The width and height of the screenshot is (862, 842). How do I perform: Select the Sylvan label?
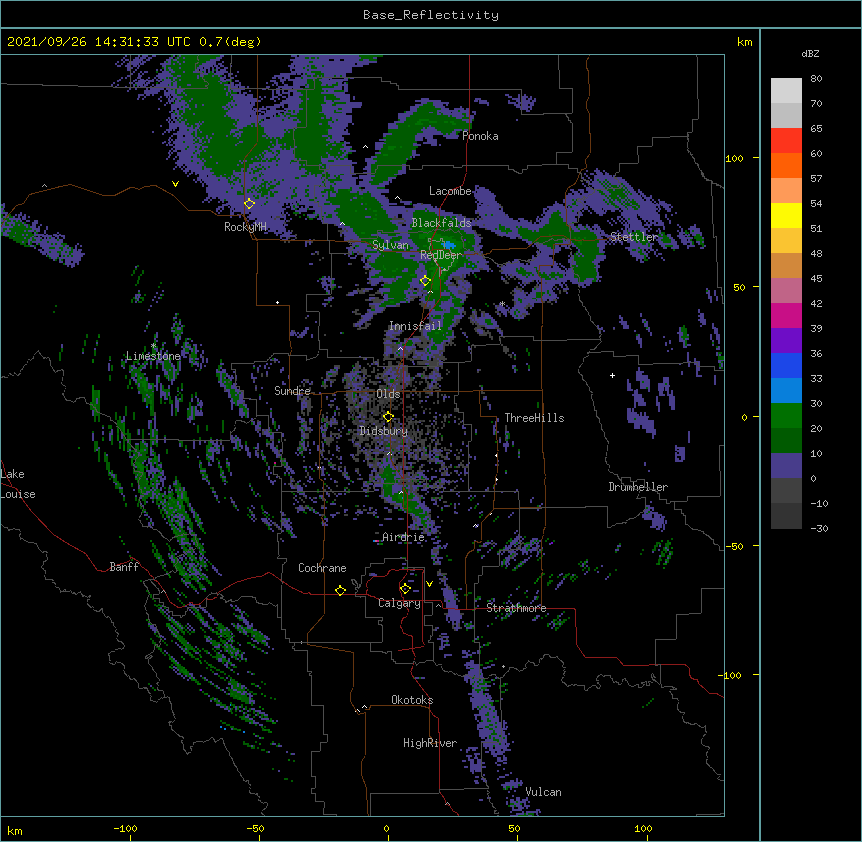coord(390,245)
